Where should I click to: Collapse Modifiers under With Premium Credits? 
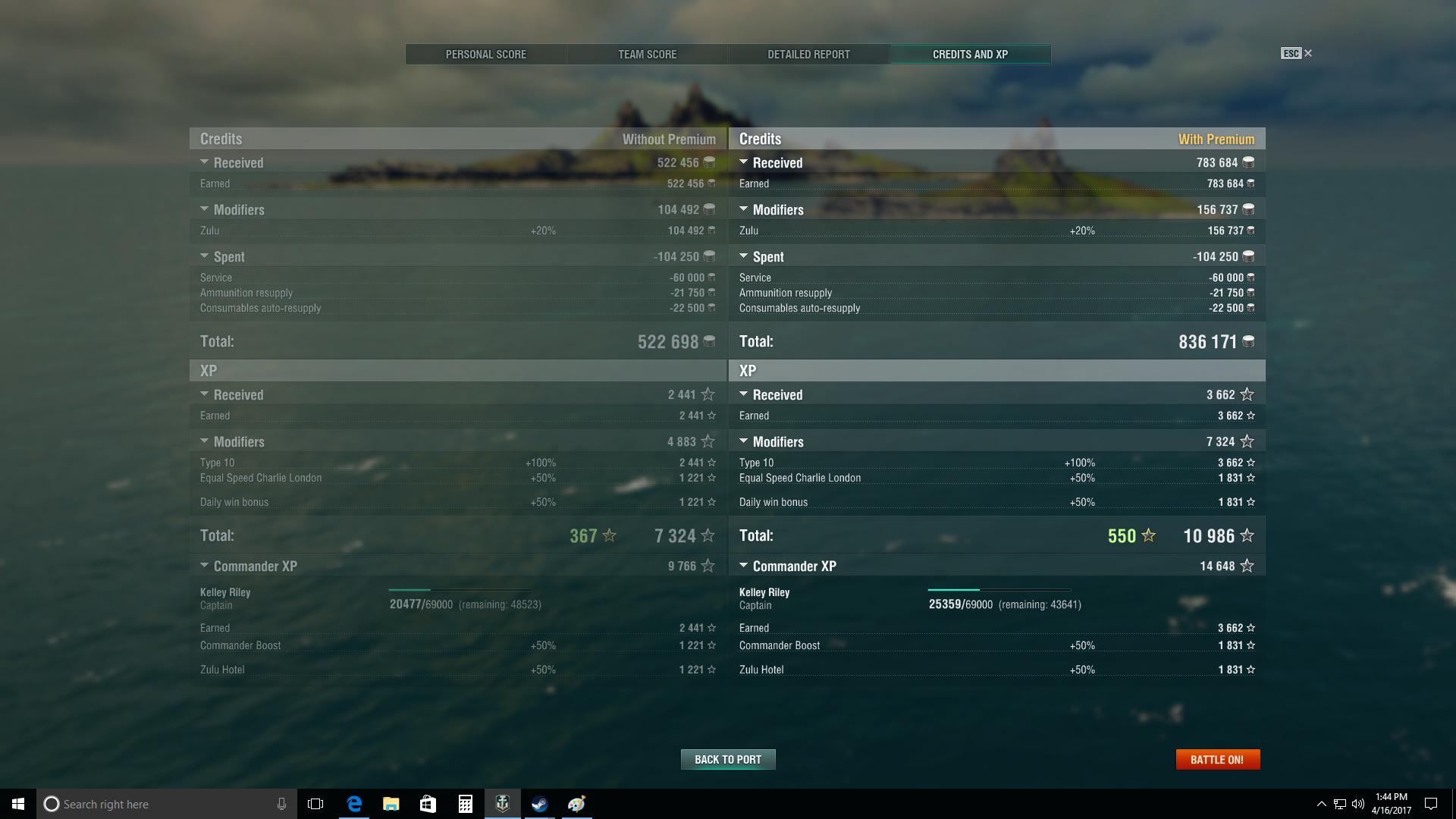[743, 209]
